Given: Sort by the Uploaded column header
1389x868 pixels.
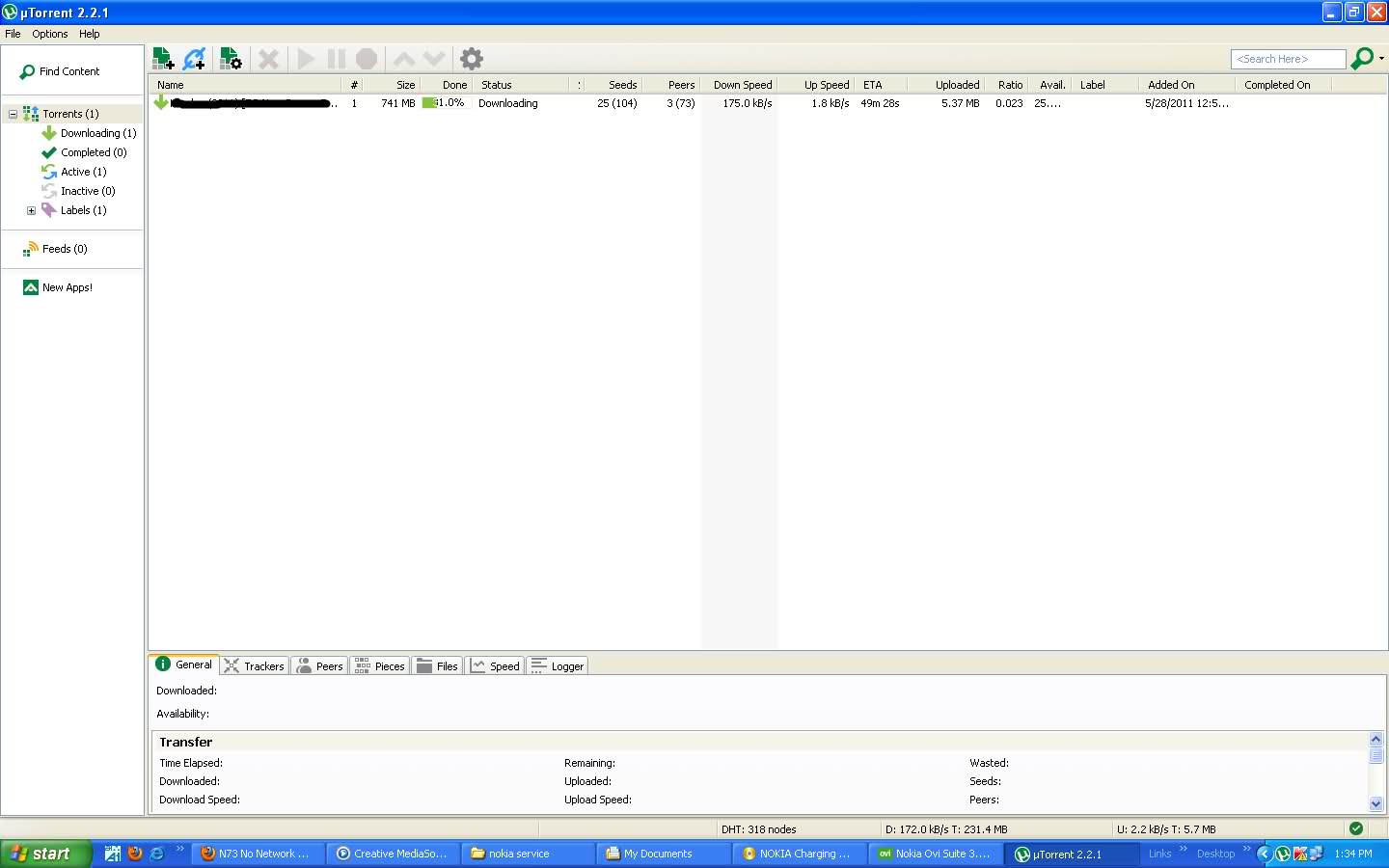Looking at the screenshot, I should [x=946, y=85].
